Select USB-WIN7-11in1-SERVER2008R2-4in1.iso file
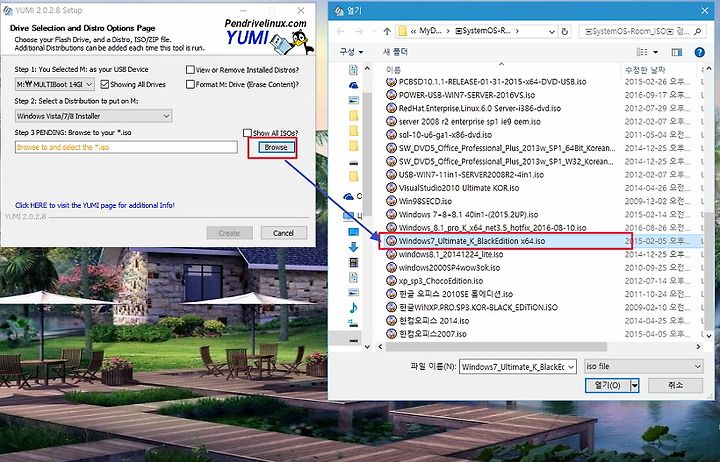Image resolution: width=720 pixels, height=462 pixels. click(x=471, y=175)
